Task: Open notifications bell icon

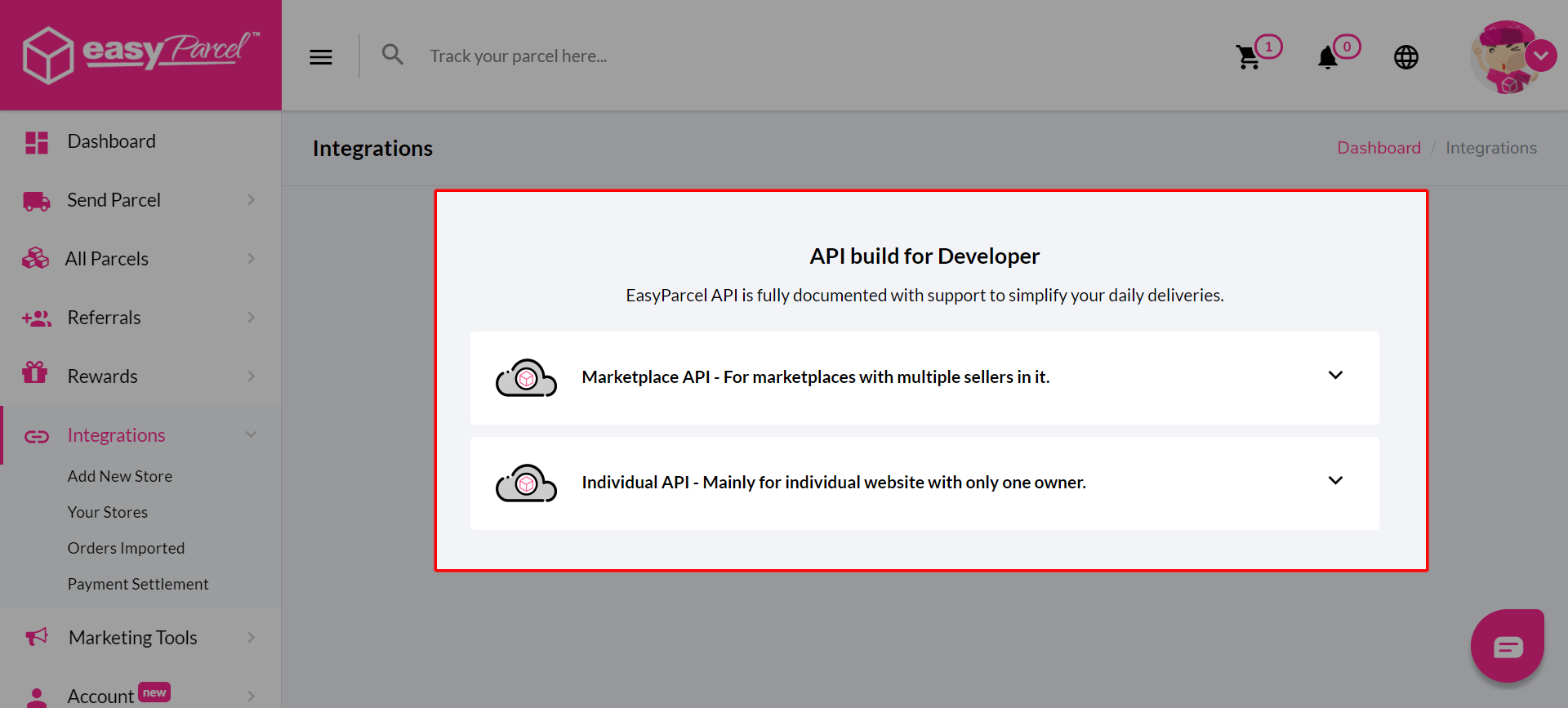Action: point(1328,57)
